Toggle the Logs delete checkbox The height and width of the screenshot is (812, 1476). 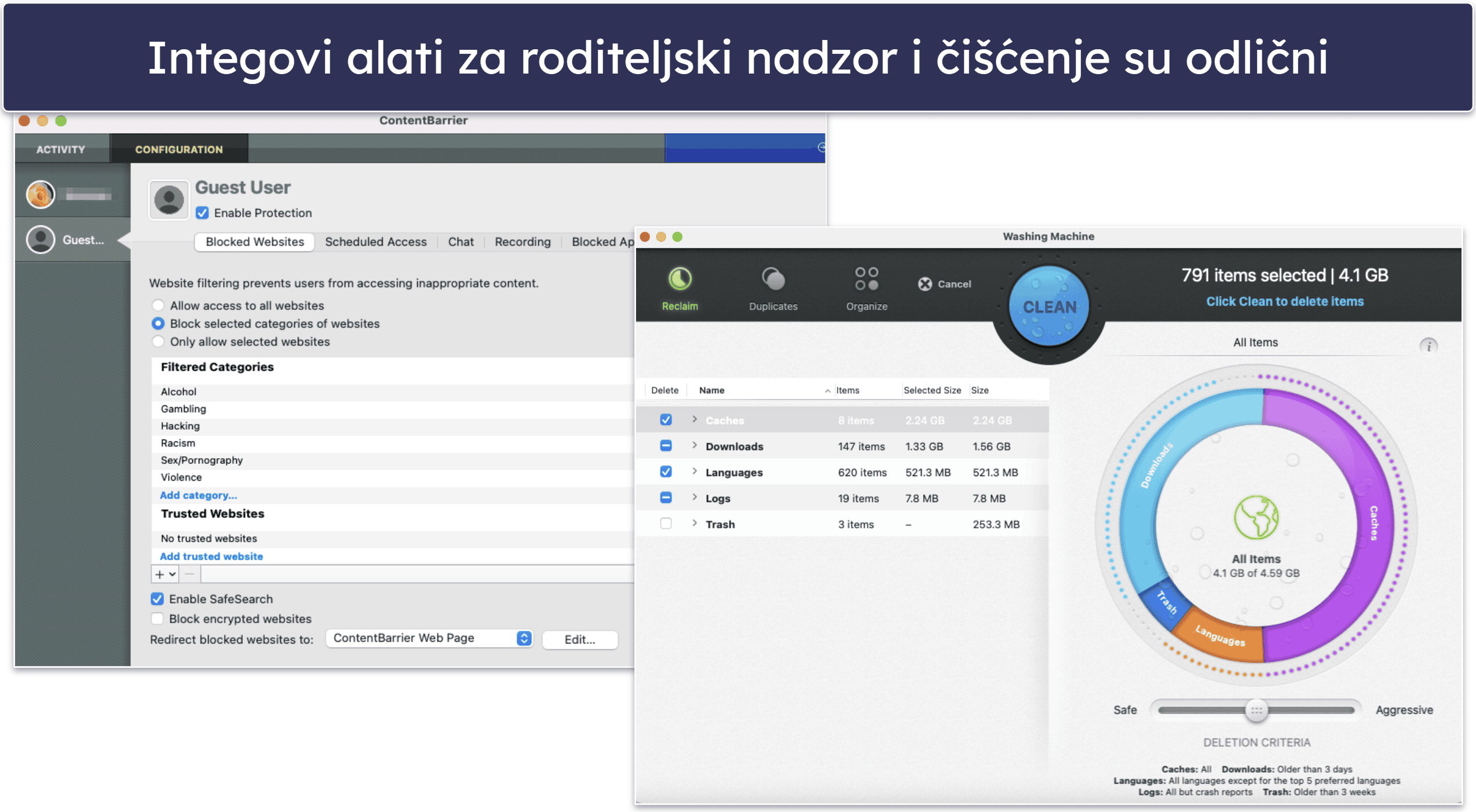pos(666,498)
